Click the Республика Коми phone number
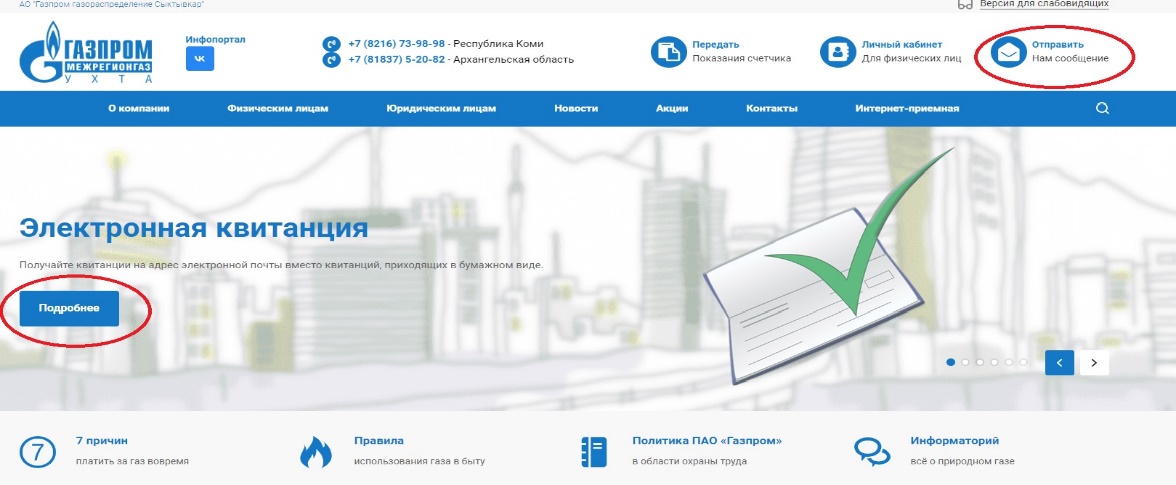This screenshot has height=485, width=1176. pyautogui.click(x=396, y=44)
